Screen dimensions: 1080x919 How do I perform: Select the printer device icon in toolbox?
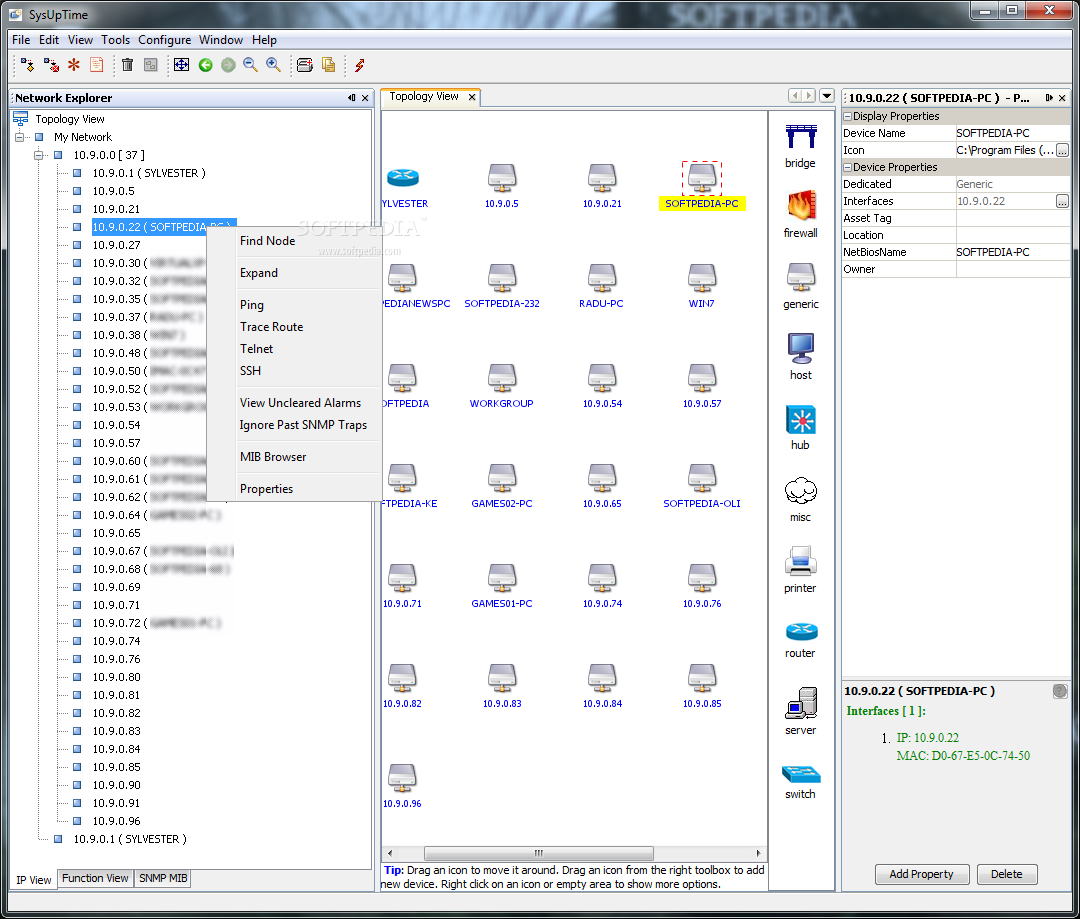point(800,561)
